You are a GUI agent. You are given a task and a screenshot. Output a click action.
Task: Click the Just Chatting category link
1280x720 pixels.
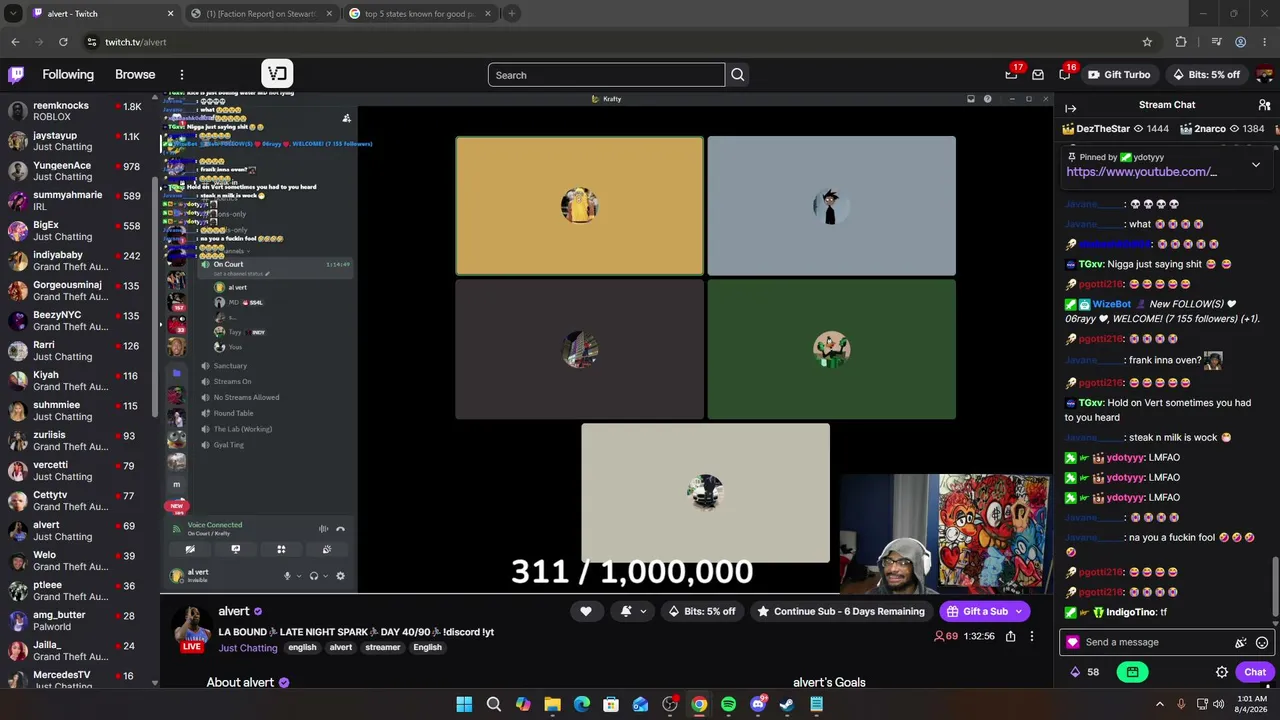(248, 648)
